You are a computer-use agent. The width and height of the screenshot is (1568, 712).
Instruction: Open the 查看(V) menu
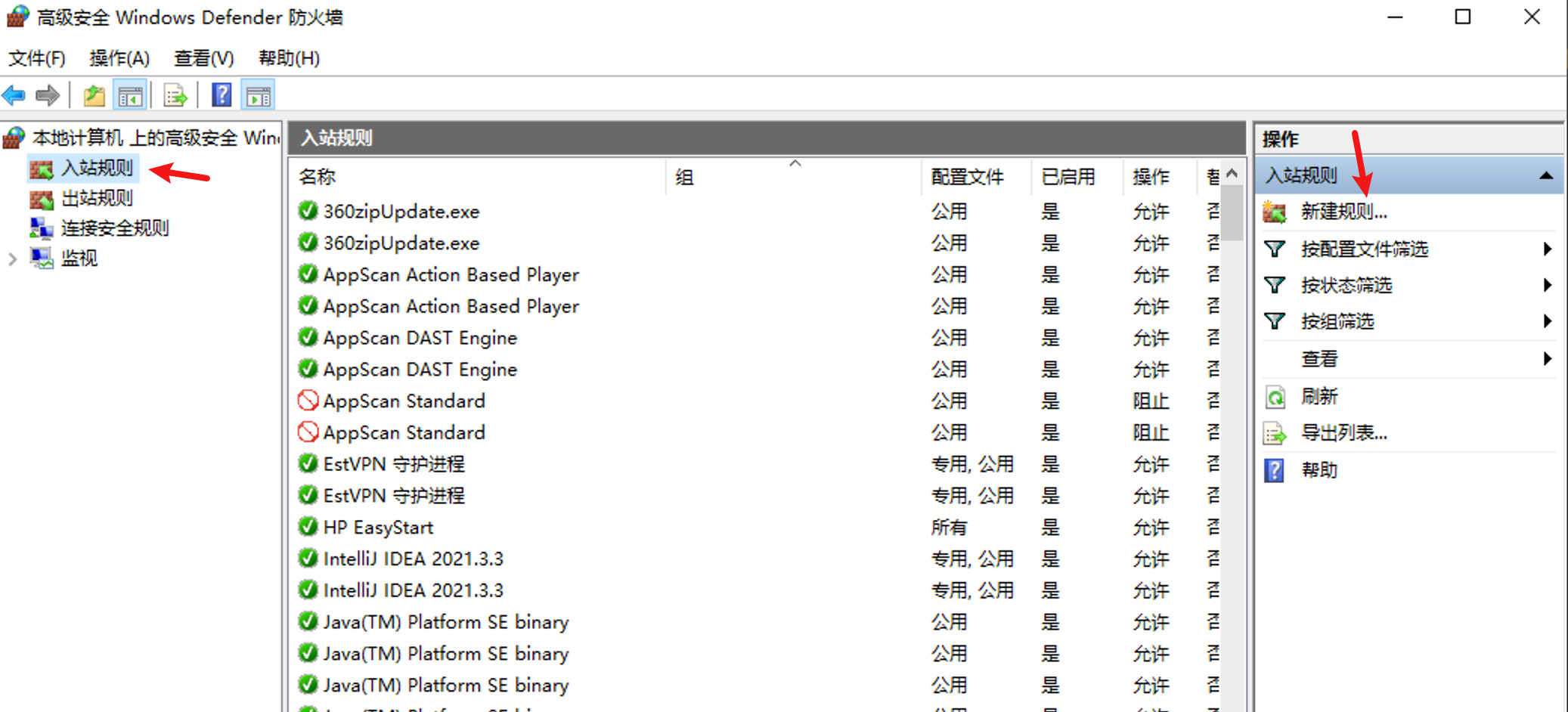pos(203,58)
